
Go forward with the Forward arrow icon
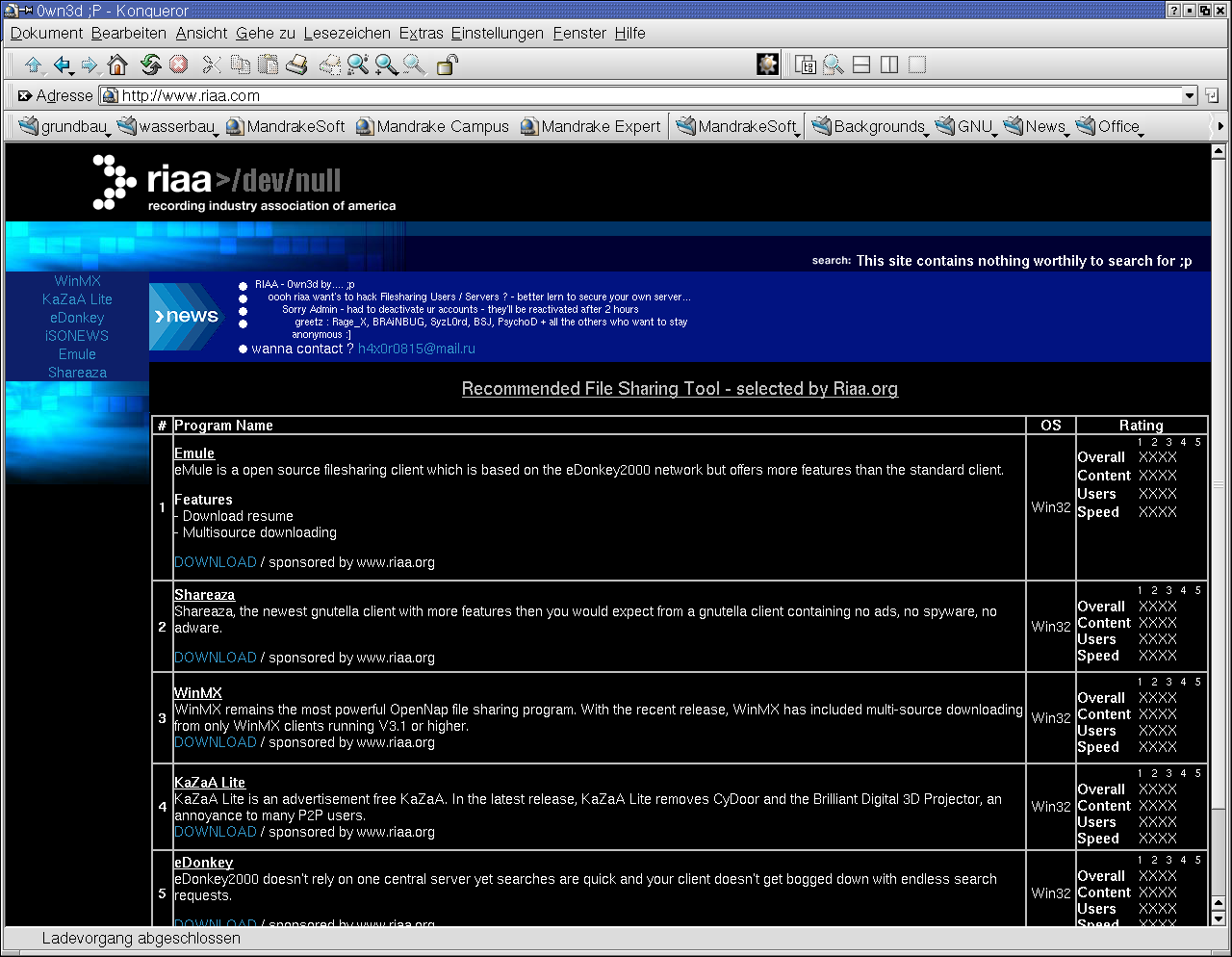point(90,65)
